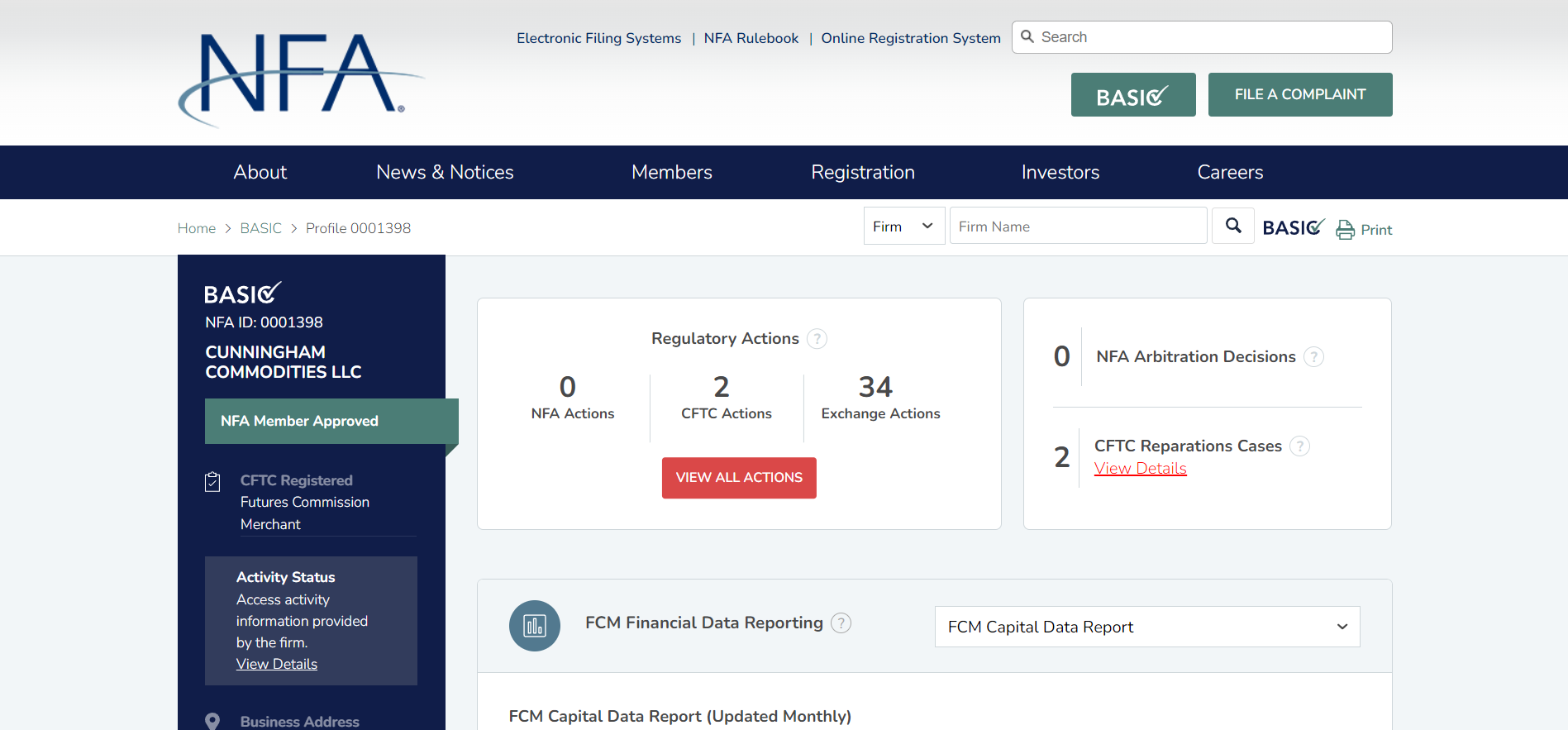Open View Details under Activity Status
Screen dimensions: 1568x730
(276, 664)
